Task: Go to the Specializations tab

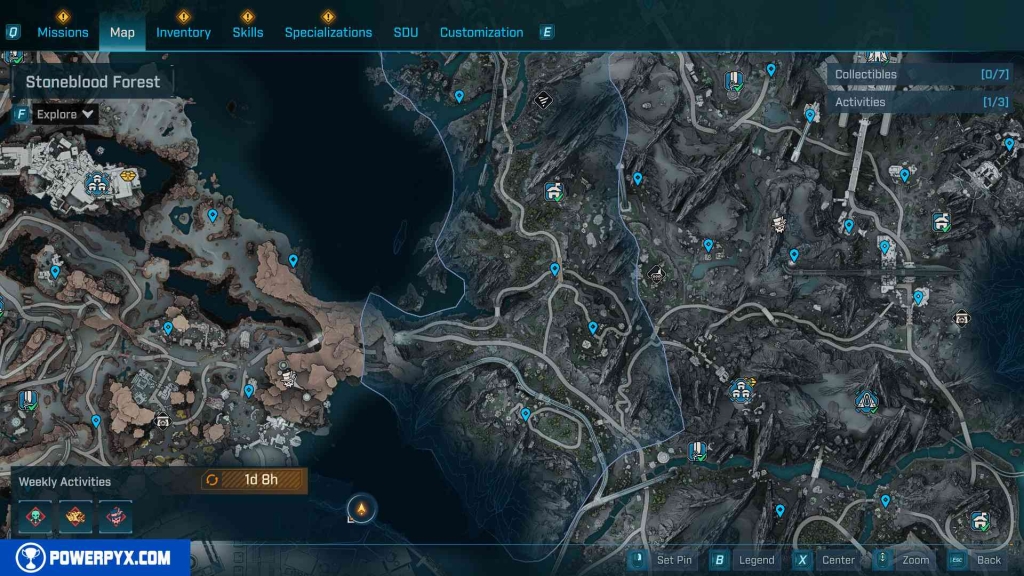Action: (x=328, y=33)
